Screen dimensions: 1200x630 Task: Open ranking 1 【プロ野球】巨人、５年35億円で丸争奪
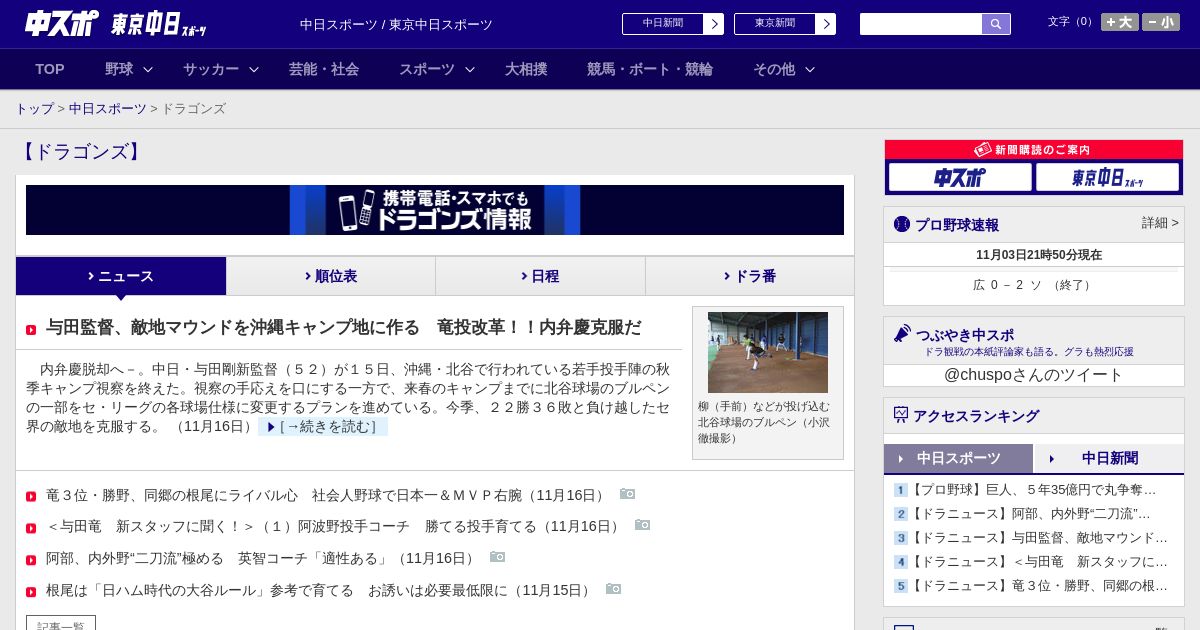tap(1032, 490)
